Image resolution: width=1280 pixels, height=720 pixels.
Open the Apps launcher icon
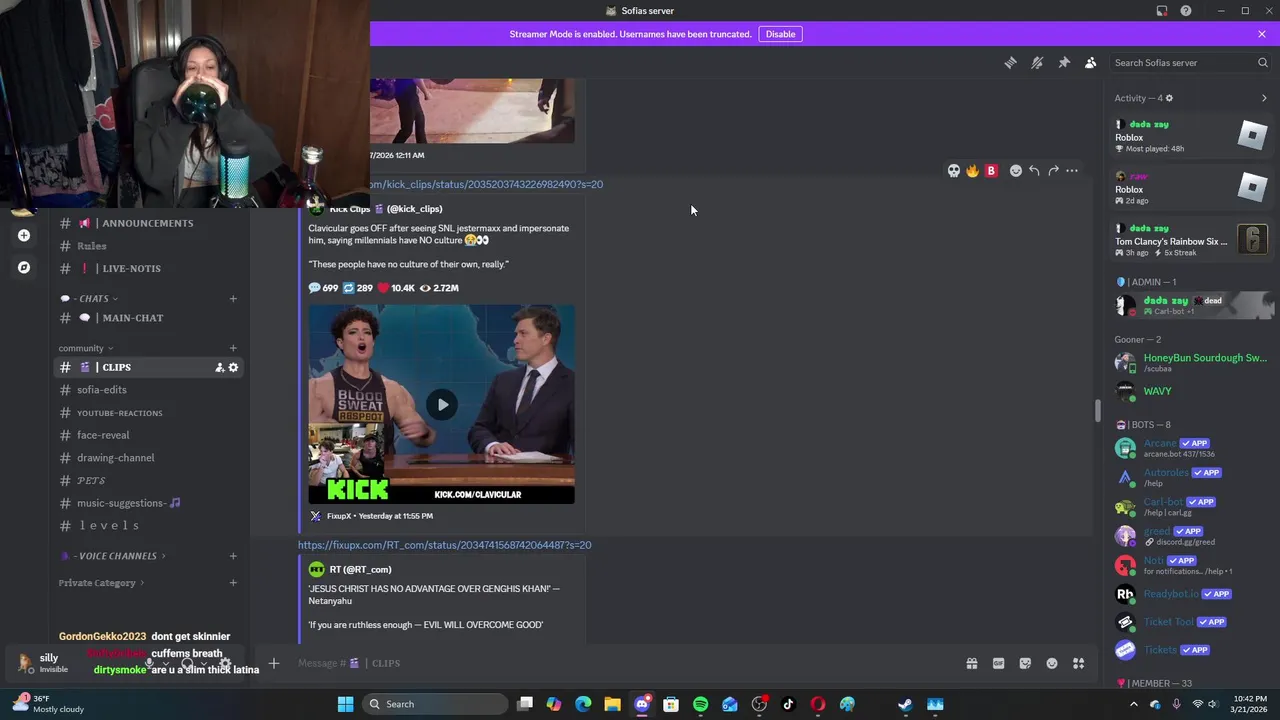point(1079,663)
